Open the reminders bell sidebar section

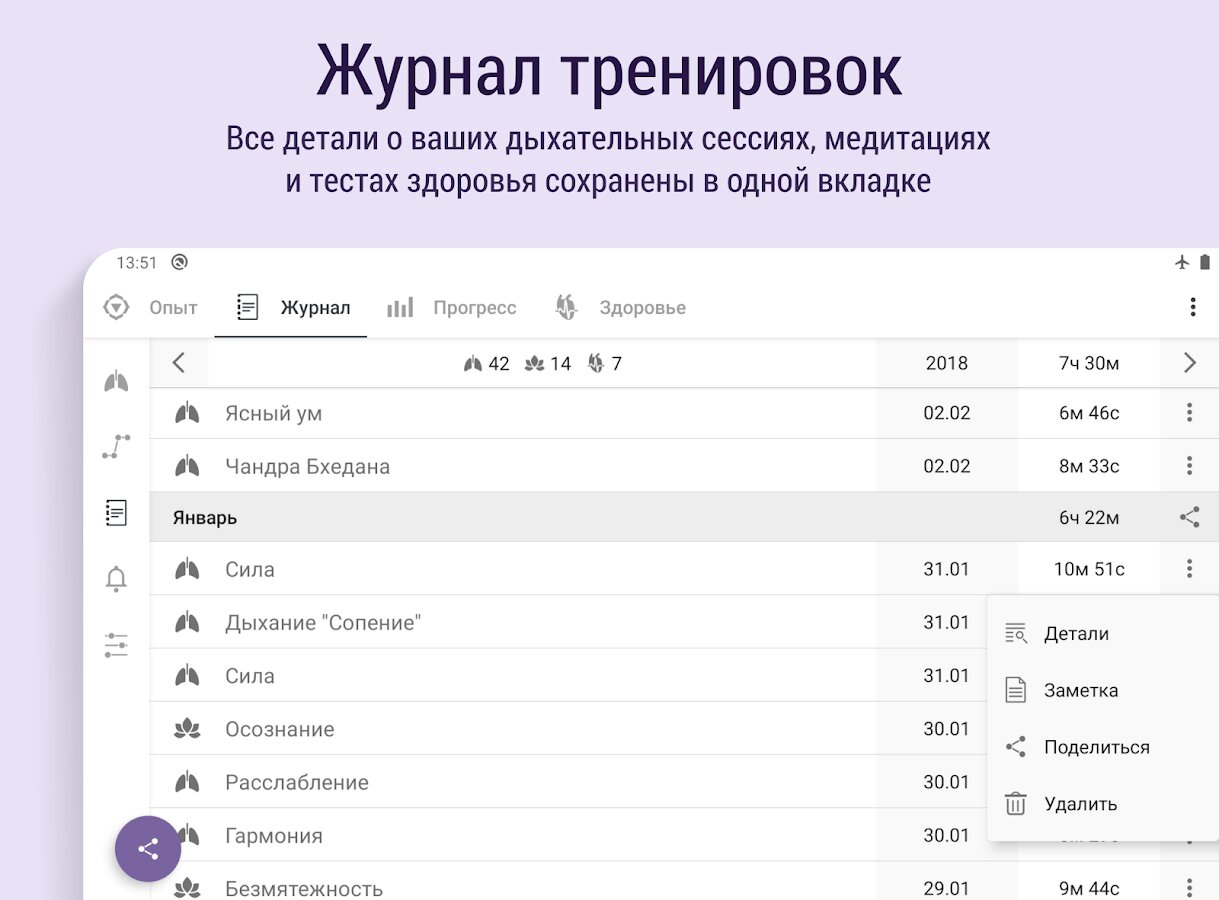[x=116, y=579]
